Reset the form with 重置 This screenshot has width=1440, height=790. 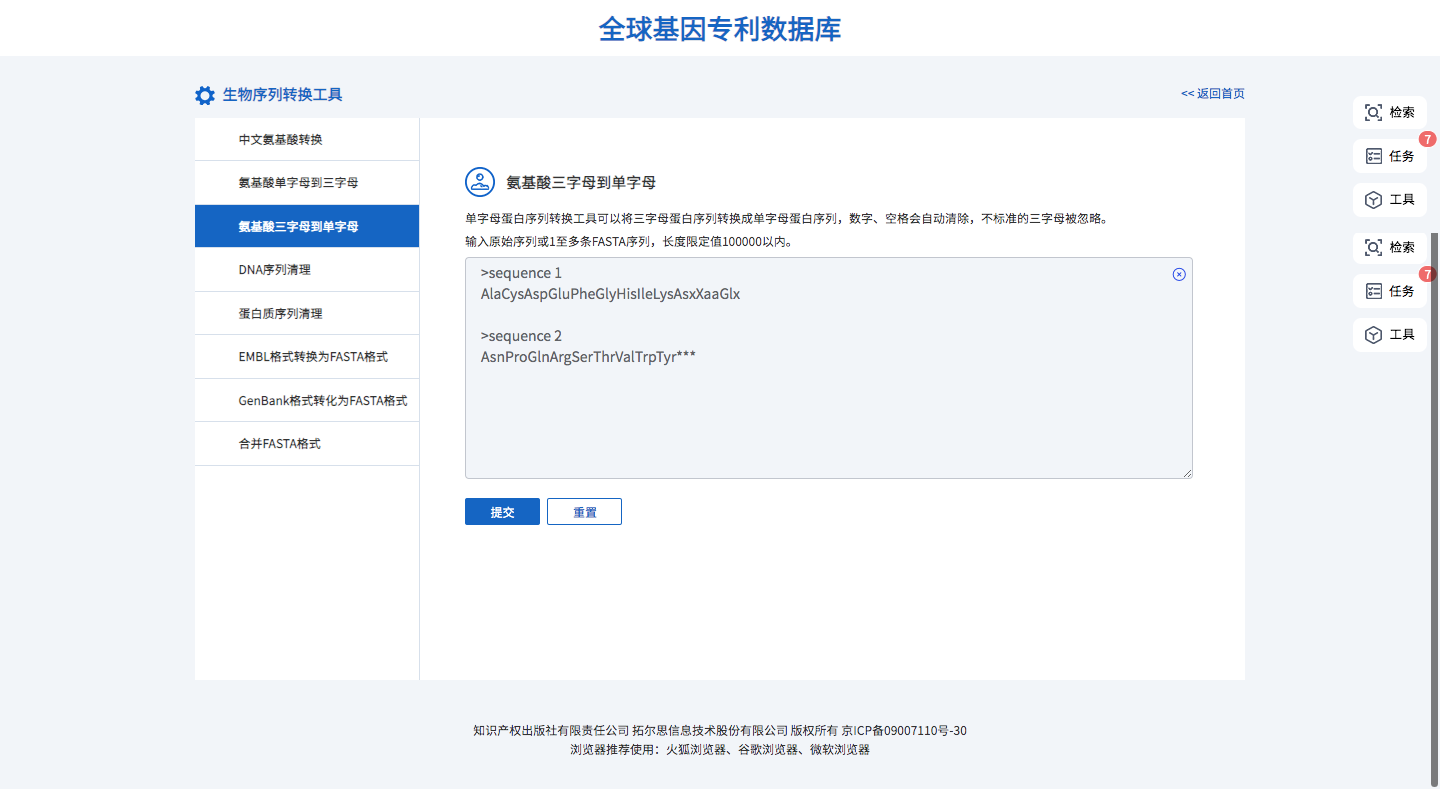point(584,512)
